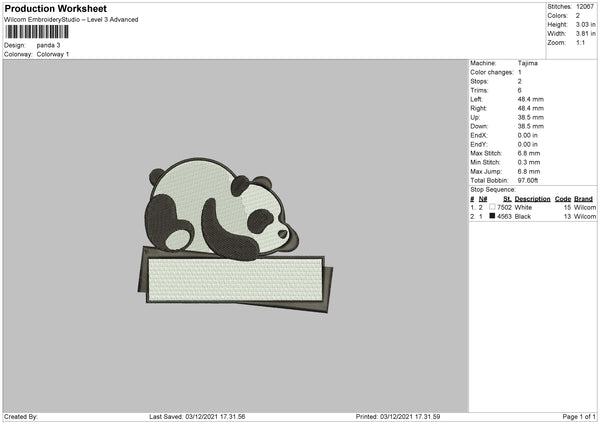This screenshot has height=424, width=600.
Task: Click stitch count '4563' in black row
Action: pos(504,217)
